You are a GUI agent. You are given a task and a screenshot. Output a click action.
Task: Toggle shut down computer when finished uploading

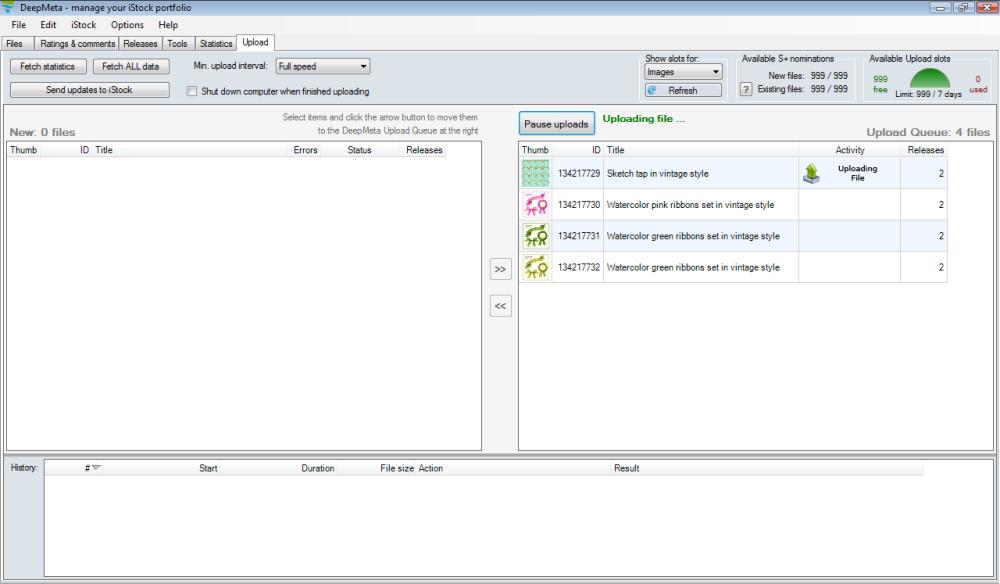point(191,91)
